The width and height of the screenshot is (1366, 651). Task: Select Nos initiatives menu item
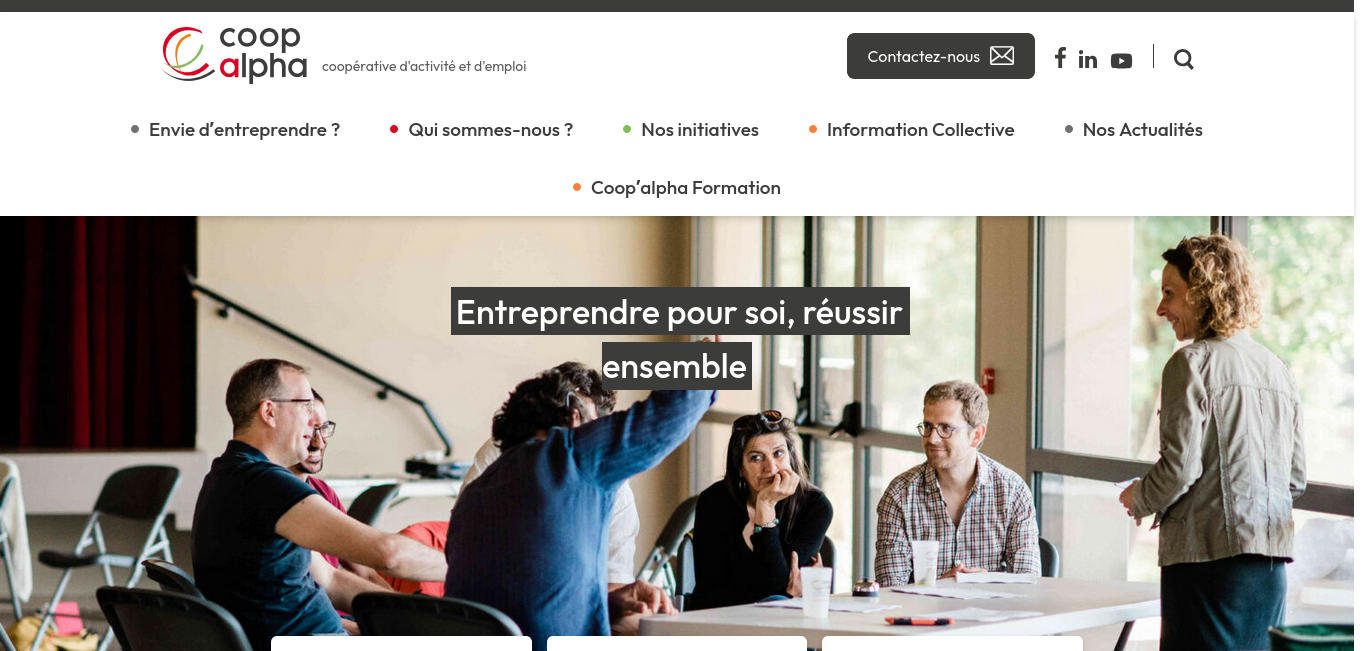pyautogui.click(x=700, y=130)
